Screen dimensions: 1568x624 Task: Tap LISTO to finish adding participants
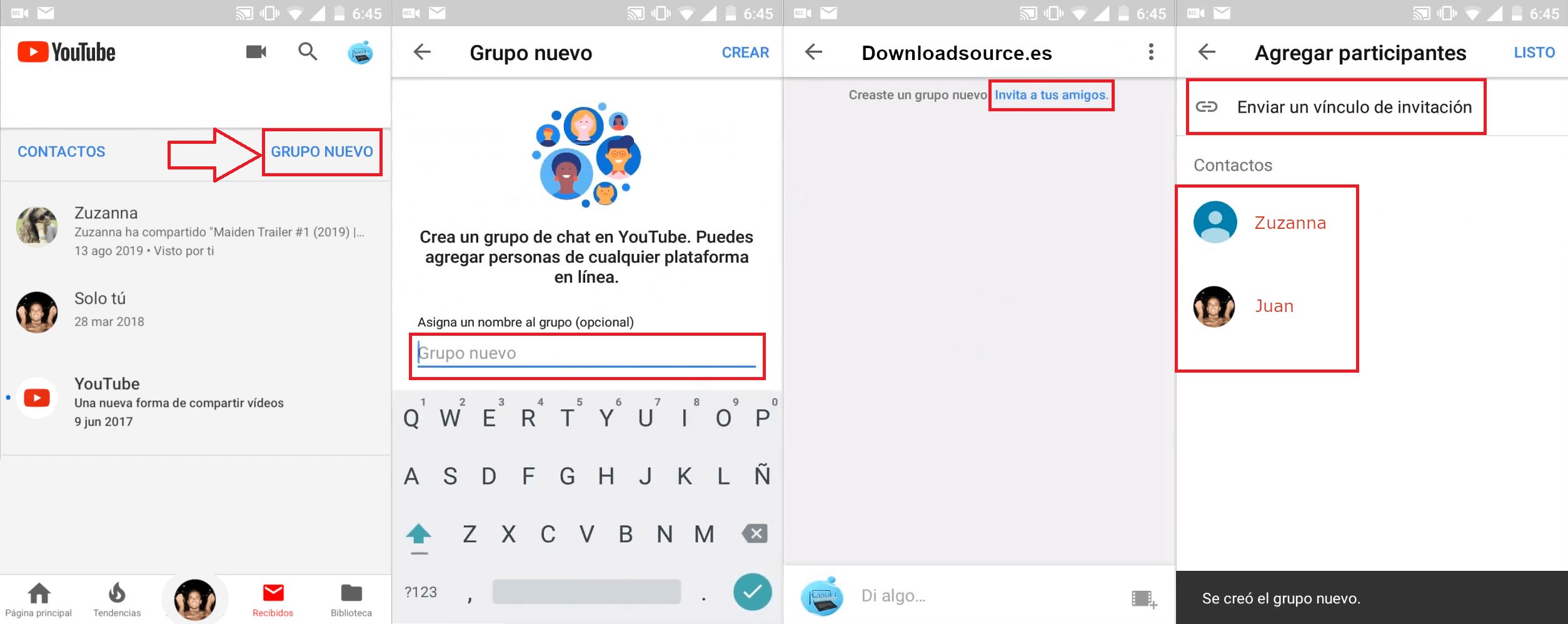[1534, 53]
